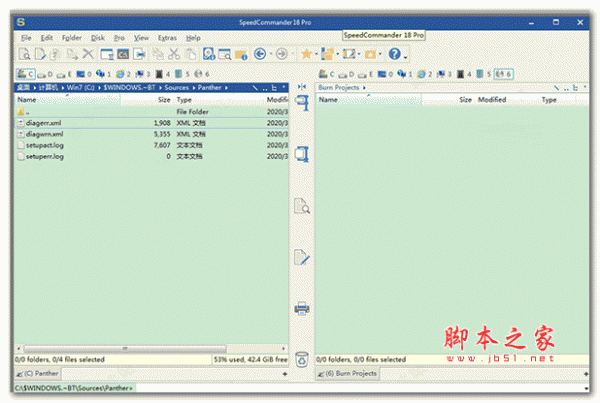600x403 pixels.
Task: Select the setuperr.log file
Action: click(x=151, y=156)
